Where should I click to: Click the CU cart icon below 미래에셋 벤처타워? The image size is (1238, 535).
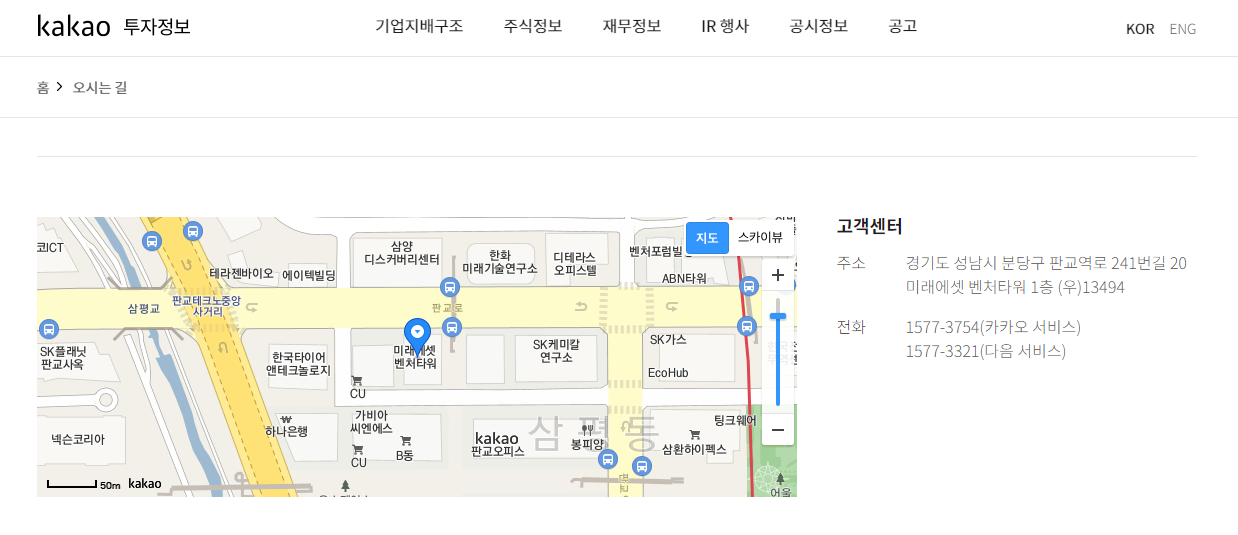pyautogui.click(x=357, y=380)
